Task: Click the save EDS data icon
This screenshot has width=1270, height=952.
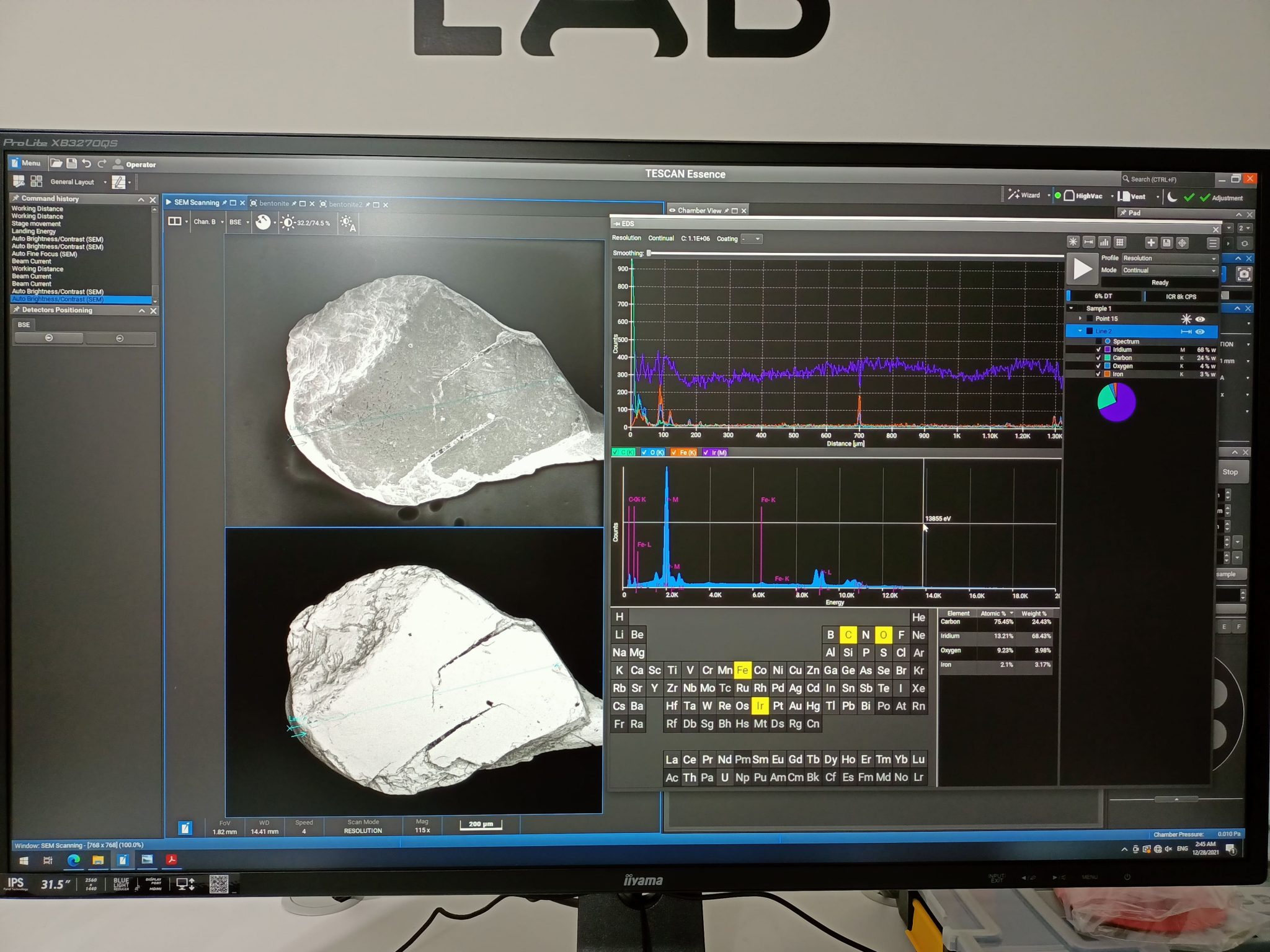Action: tap(1166, 243)
